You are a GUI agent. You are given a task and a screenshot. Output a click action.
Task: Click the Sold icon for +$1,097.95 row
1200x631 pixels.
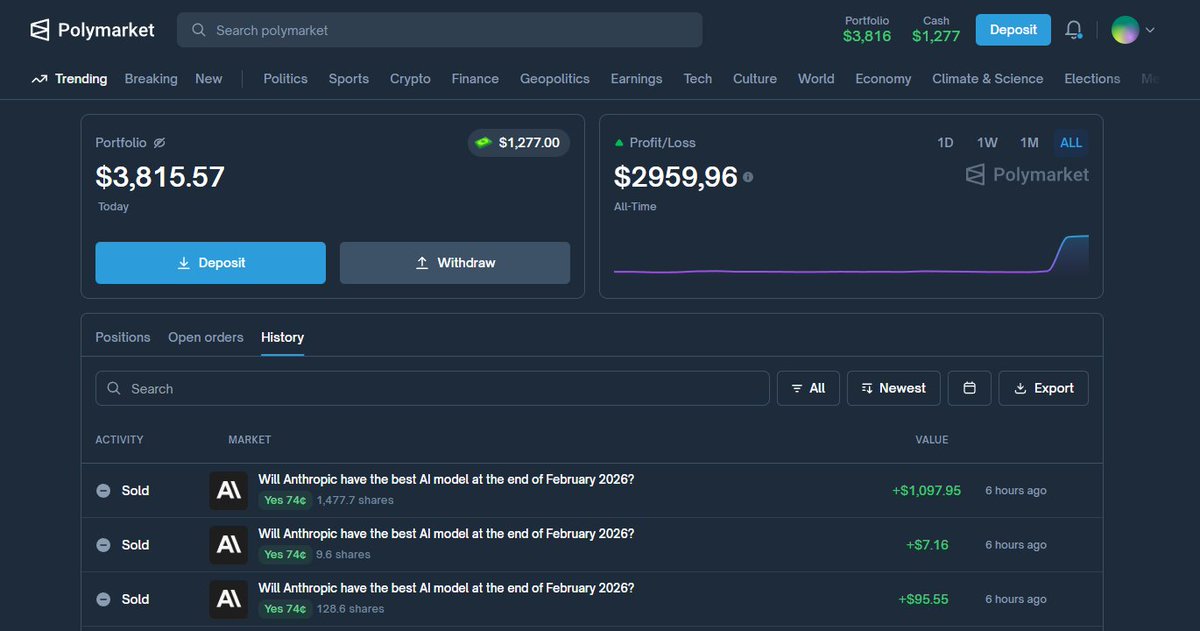point(103,491)
